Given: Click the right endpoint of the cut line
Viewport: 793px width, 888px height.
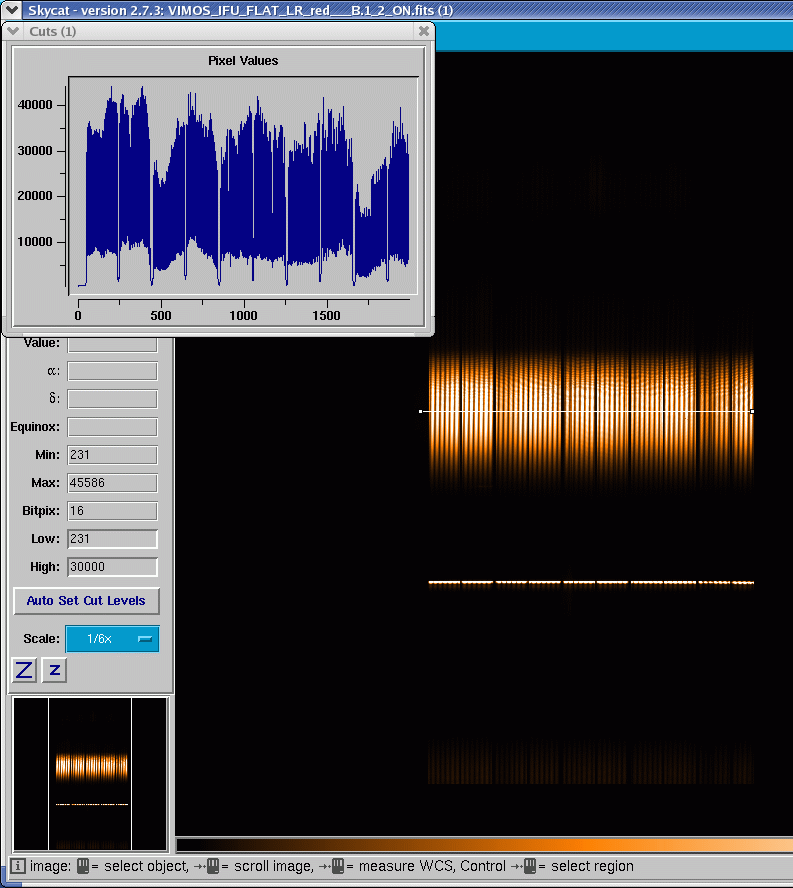Looking at the screenshot, I should click(x=752, y=411).
